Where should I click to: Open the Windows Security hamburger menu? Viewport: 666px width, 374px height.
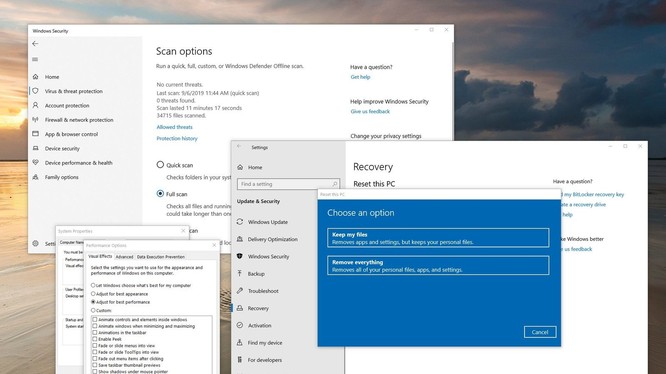[x=35, y=59]
